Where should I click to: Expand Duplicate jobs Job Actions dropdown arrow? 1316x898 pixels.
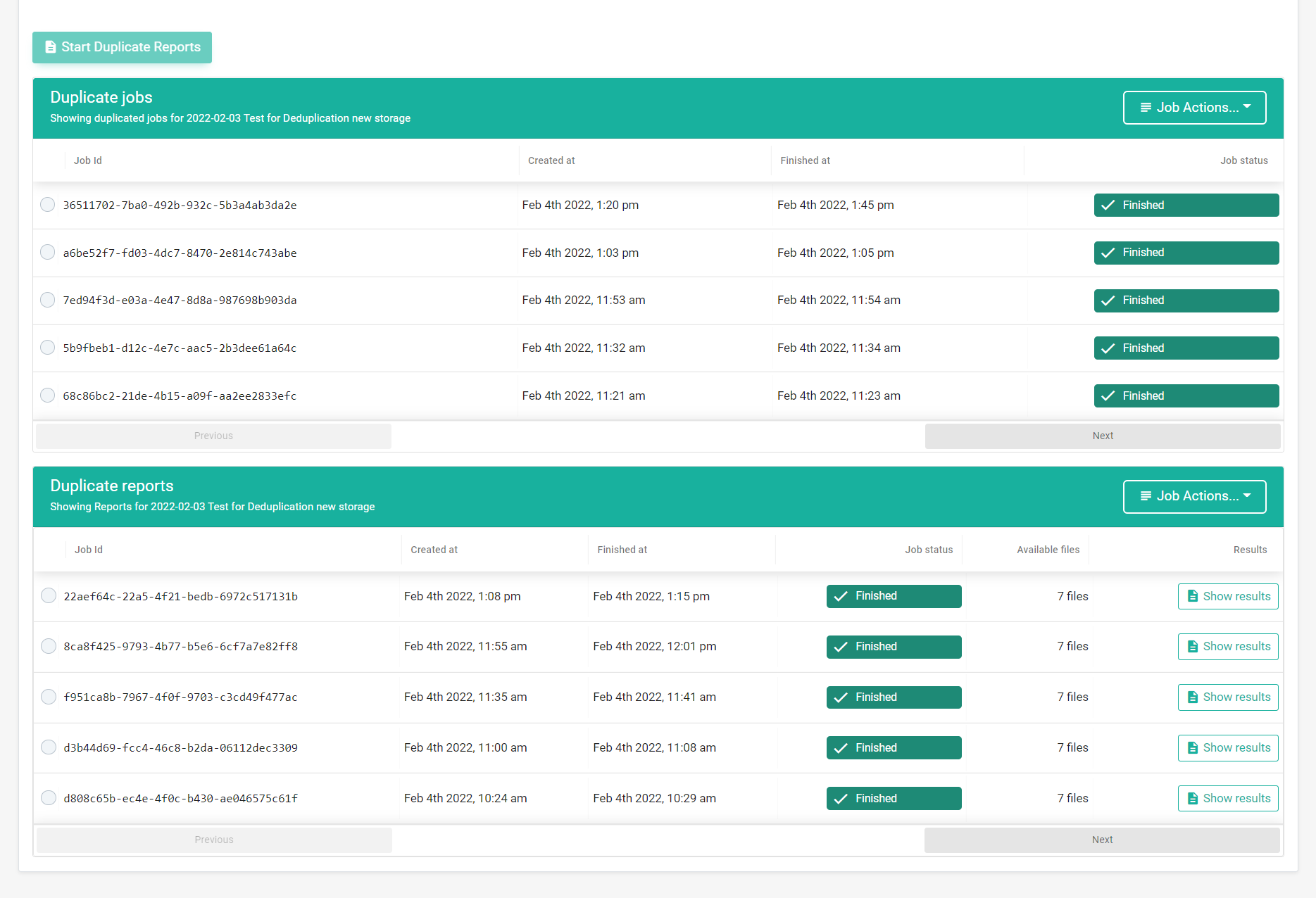coord(1247,107)
